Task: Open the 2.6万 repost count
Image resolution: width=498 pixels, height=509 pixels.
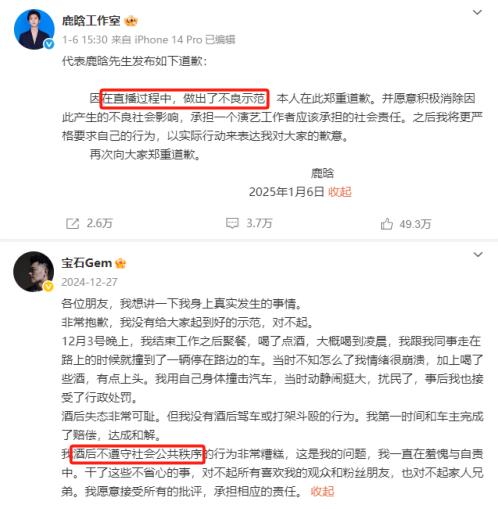Action: [x=100, y=223]
